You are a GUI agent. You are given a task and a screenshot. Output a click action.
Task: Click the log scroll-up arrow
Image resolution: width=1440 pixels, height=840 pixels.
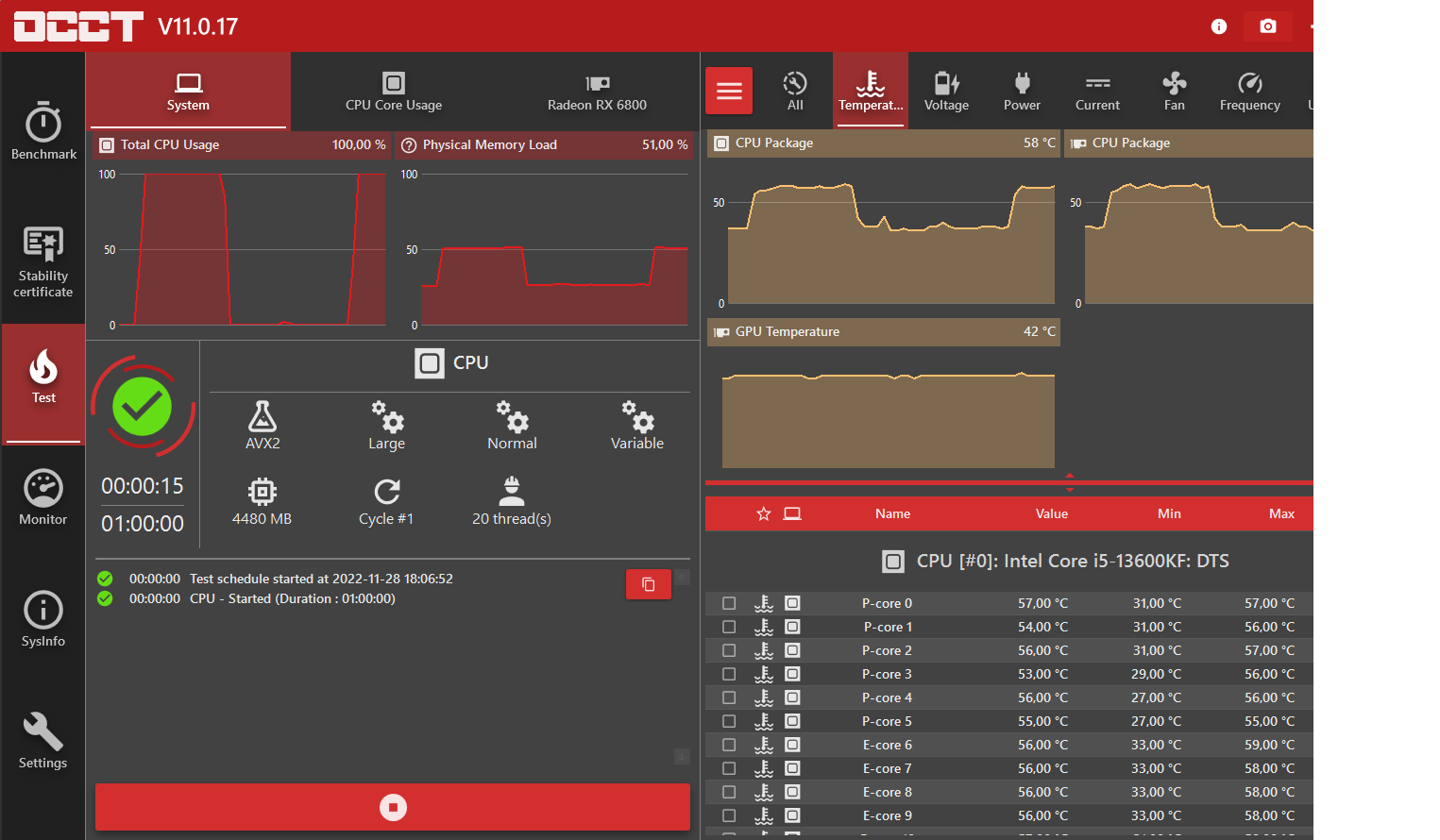pyautogui.click(x=682, y=577)
